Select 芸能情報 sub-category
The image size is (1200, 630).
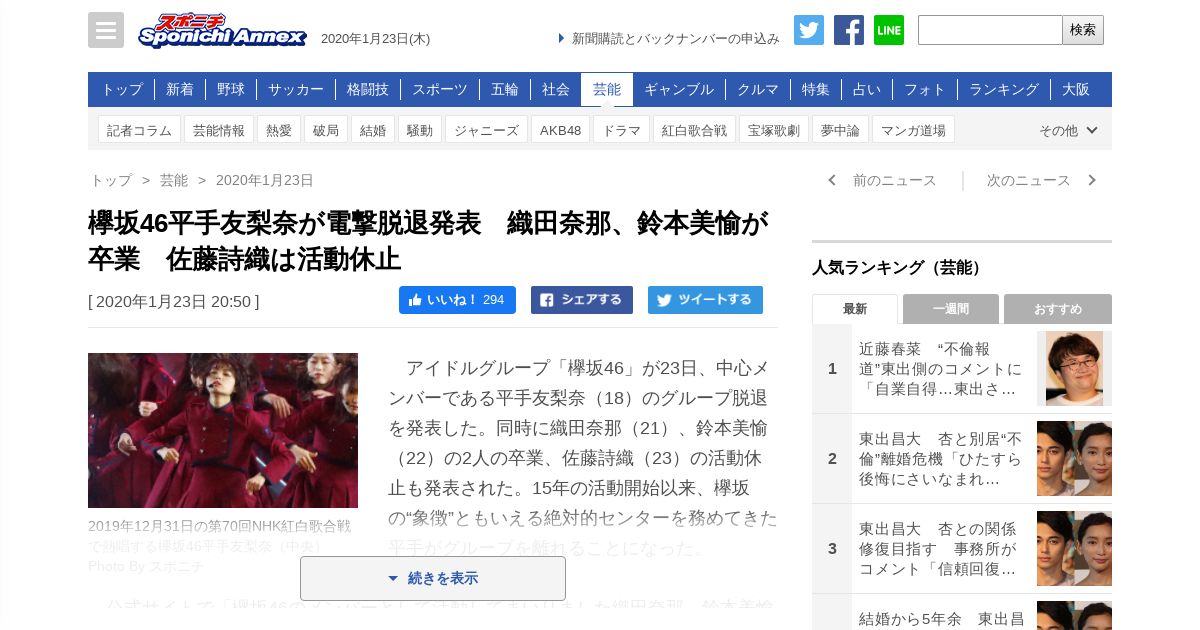219,130
